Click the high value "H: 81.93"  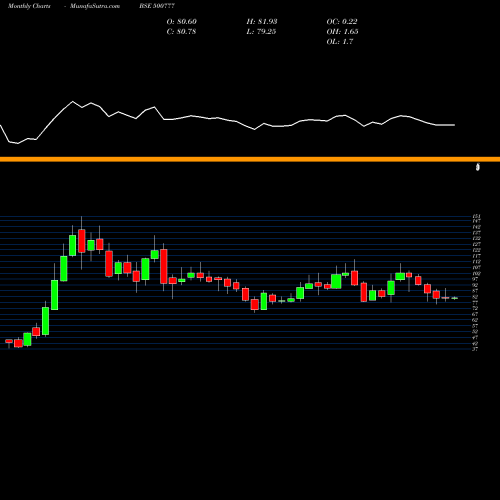click(262, 21)
